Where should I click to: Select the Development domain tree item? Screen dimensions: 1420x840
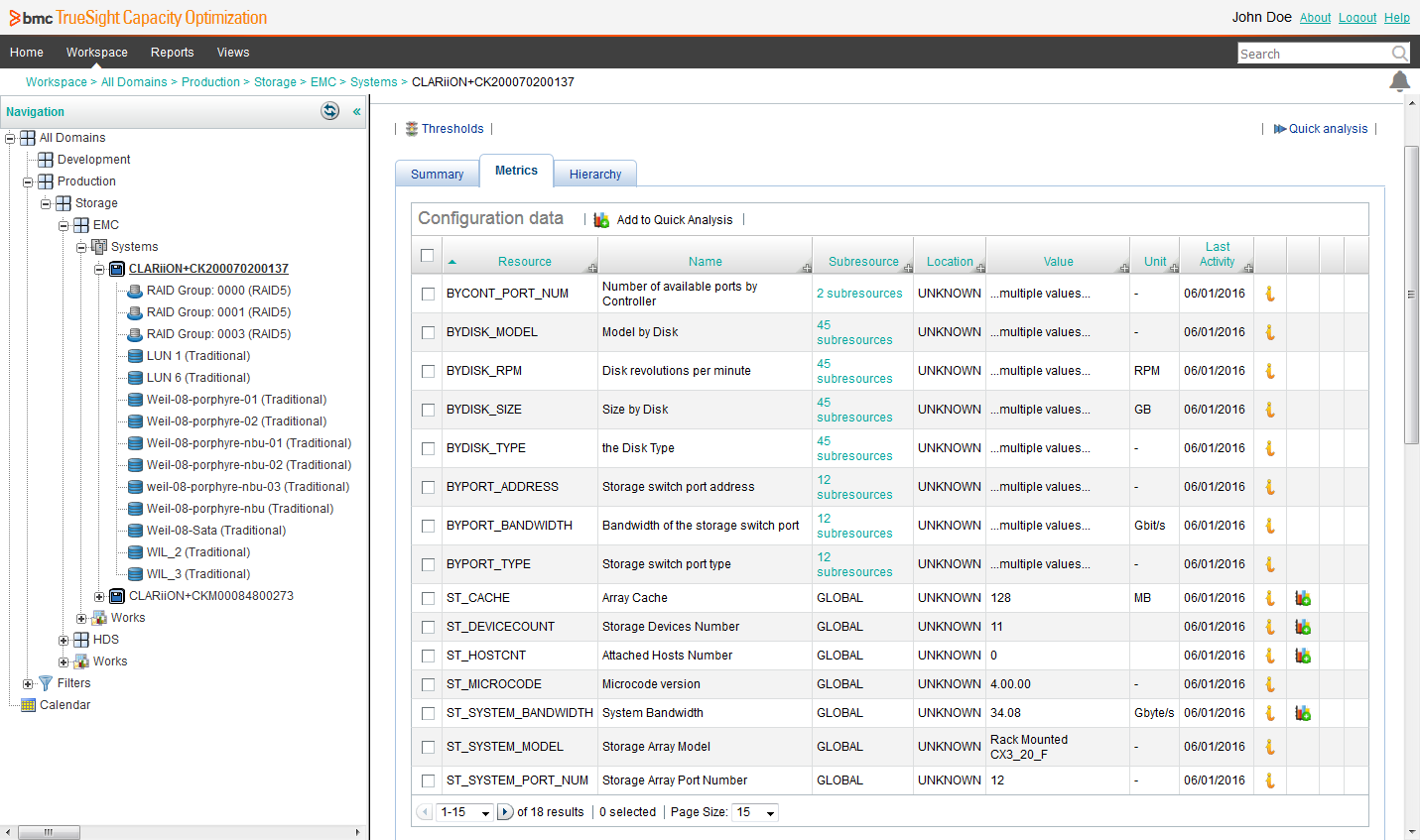94,160
